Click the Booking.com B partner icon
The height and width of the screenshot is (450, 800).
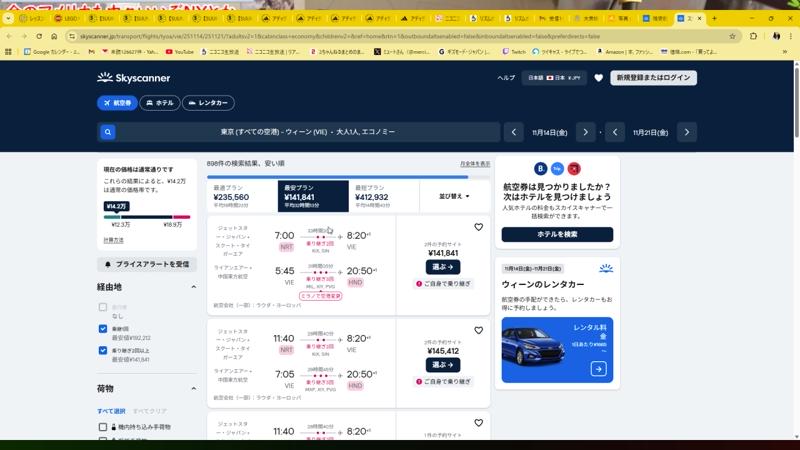pyautogui.click(x=540, y=168)
